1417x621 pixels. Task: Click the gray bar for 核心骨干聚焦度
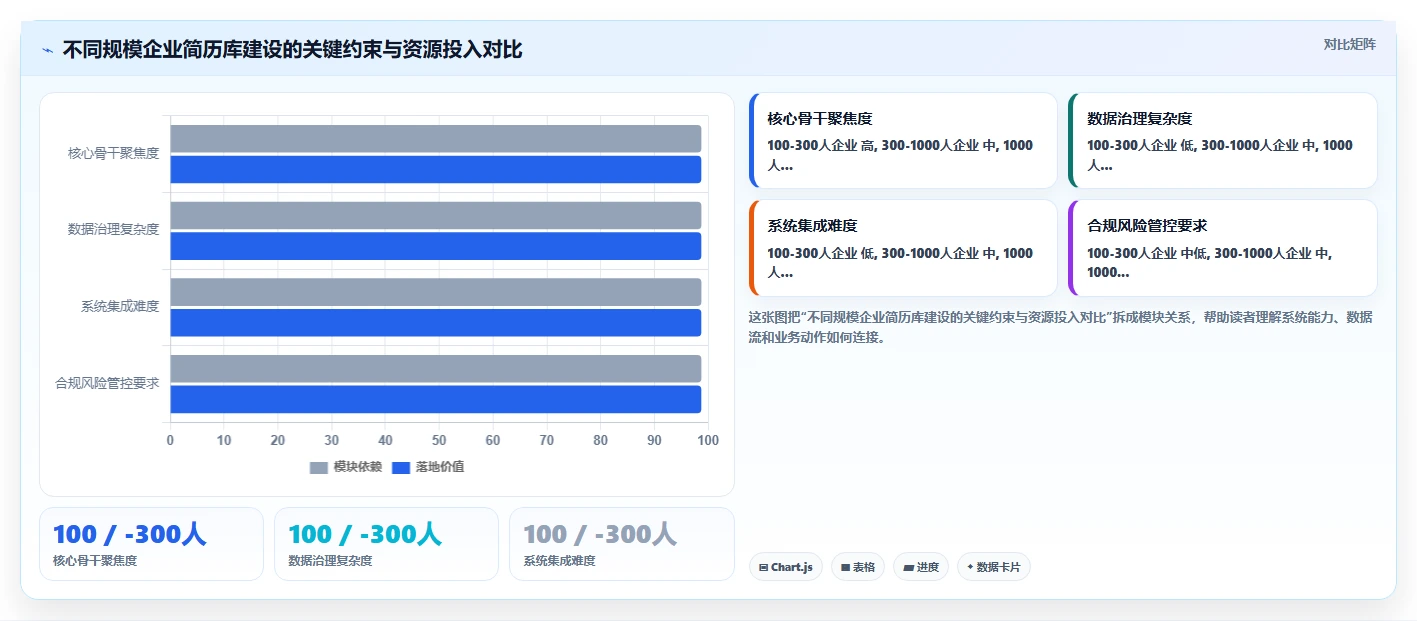pyautogui.click(x=436, y=139)
